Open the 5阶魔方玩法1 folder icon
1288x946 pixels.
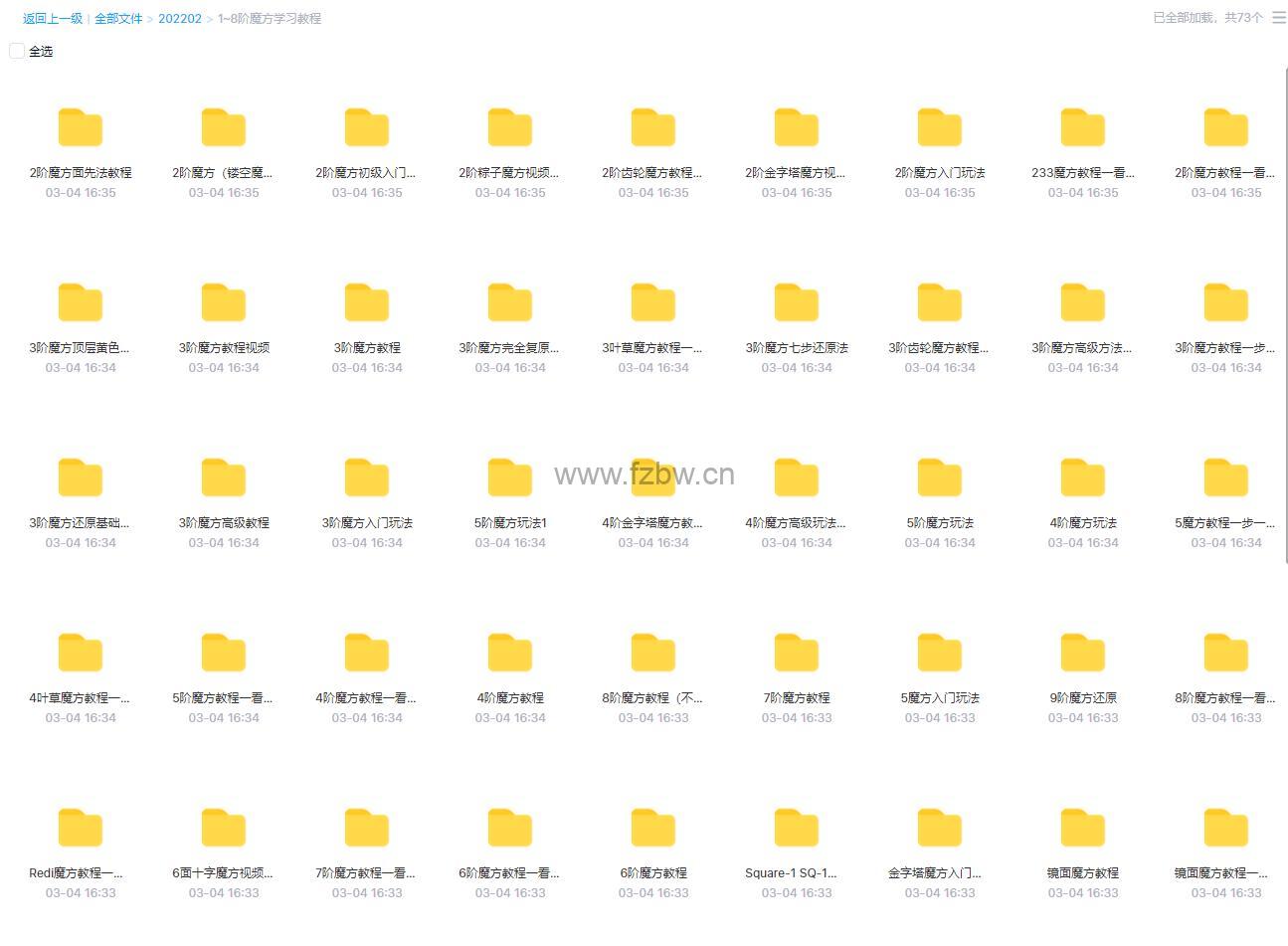point(510,479)
